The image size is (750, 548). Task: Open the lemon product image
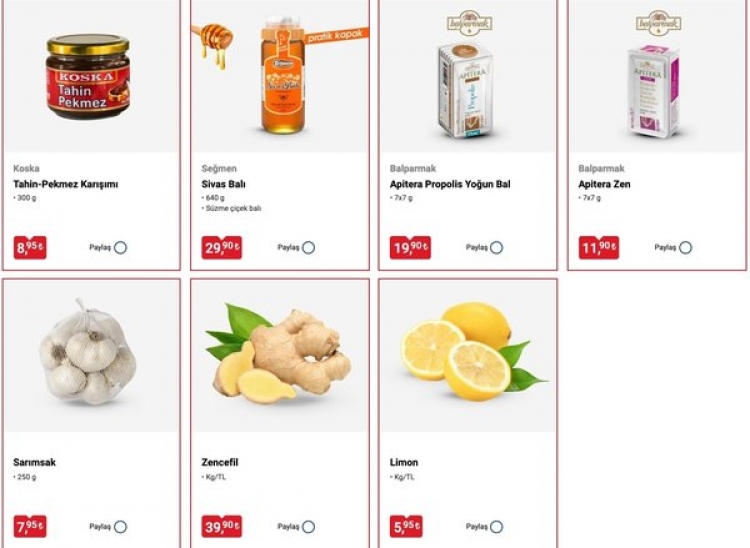[473, 351]
